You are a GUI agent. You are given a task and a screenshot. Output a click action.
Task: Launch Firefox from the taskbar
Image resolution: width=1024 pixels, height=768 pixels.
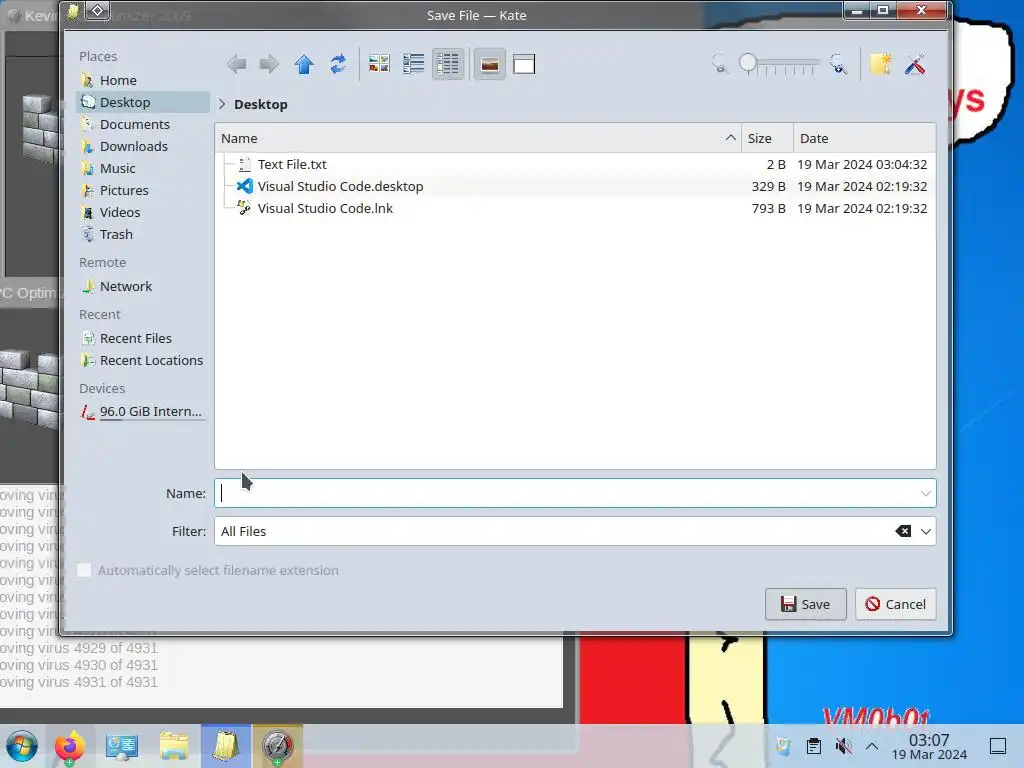point(69,746)
